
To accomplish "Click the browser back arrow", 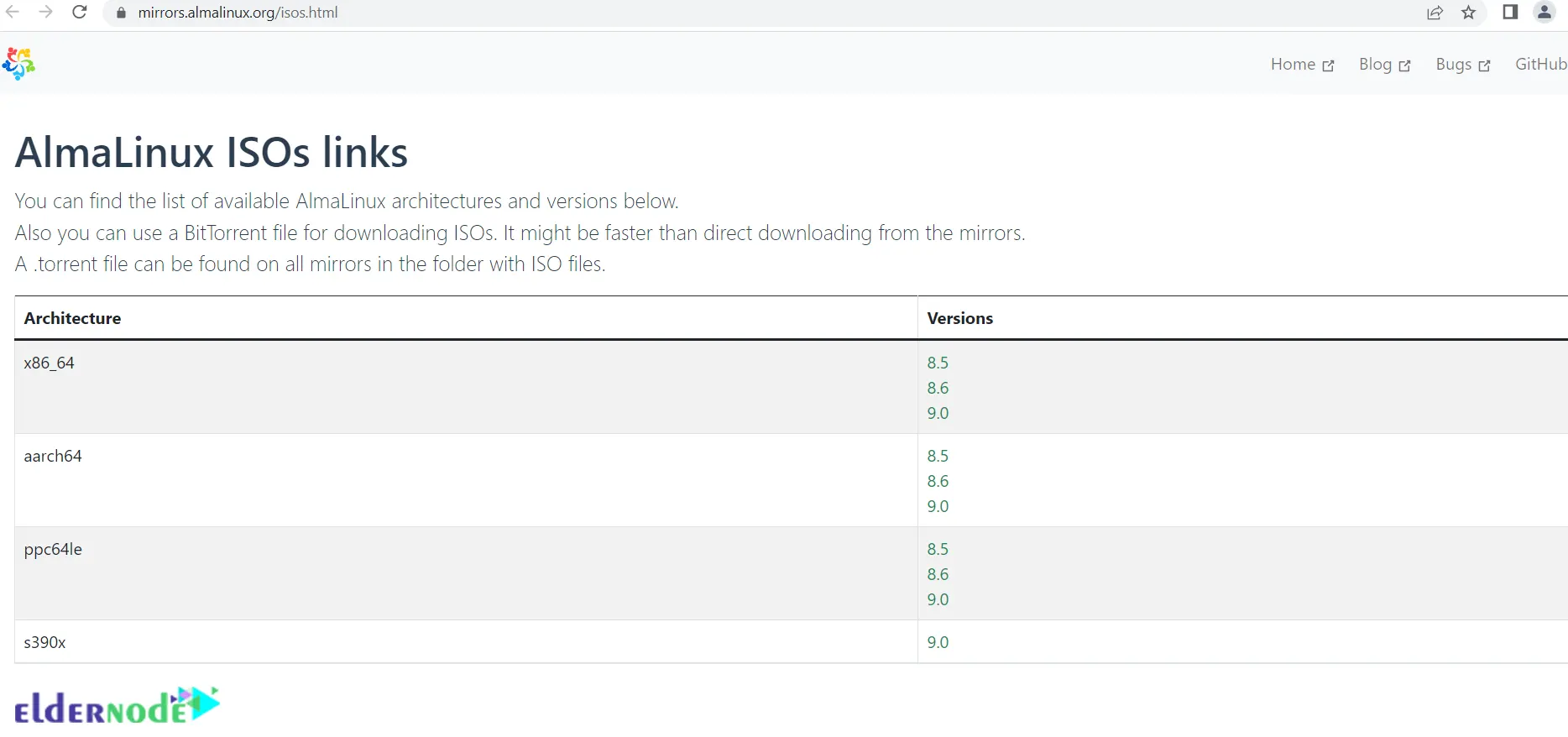I will pos(13,12).
